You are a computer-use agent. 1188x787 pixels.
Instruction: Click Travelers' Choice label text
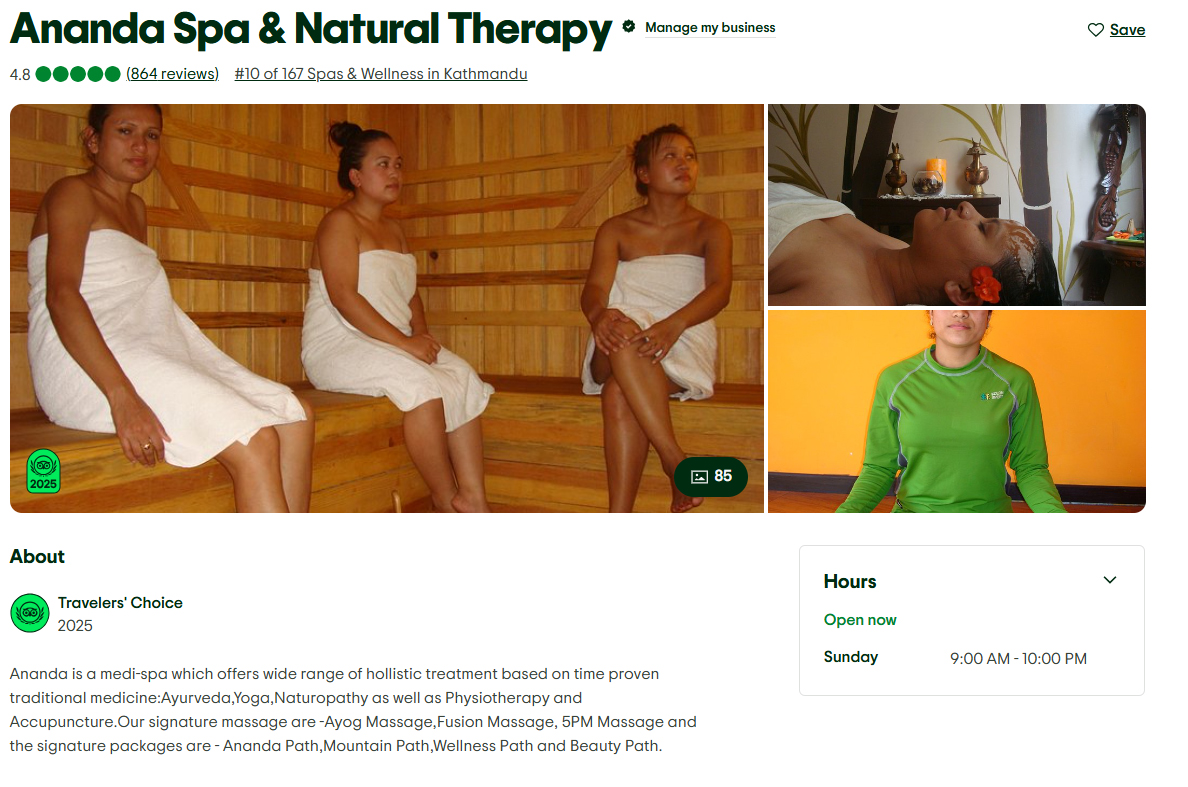pyautogui.click(x=120, y=603)
